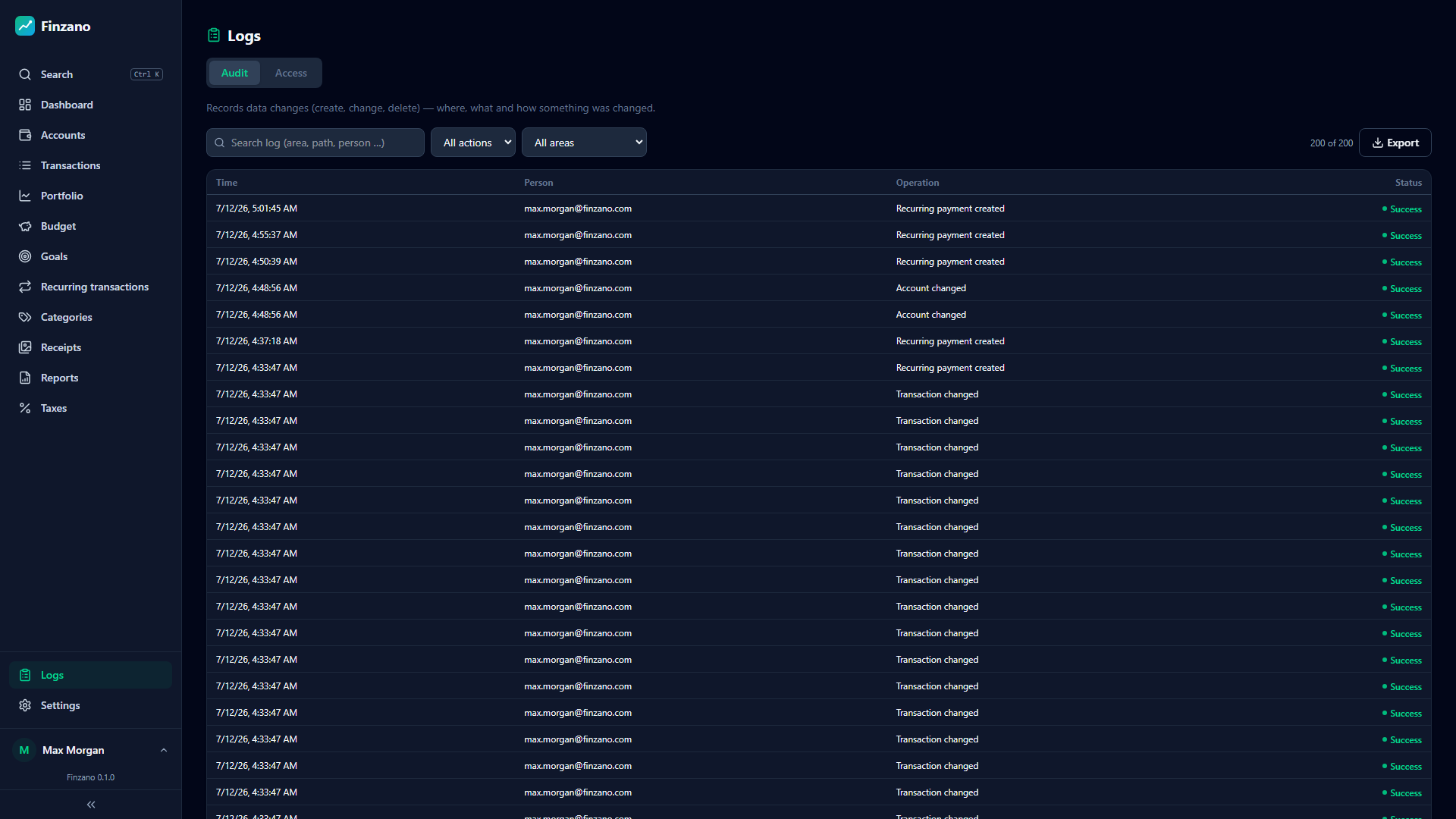The image size is (1456, 819).
Task: Click email in the 4:55:37 AM row
Action: (x=578, y=235)
